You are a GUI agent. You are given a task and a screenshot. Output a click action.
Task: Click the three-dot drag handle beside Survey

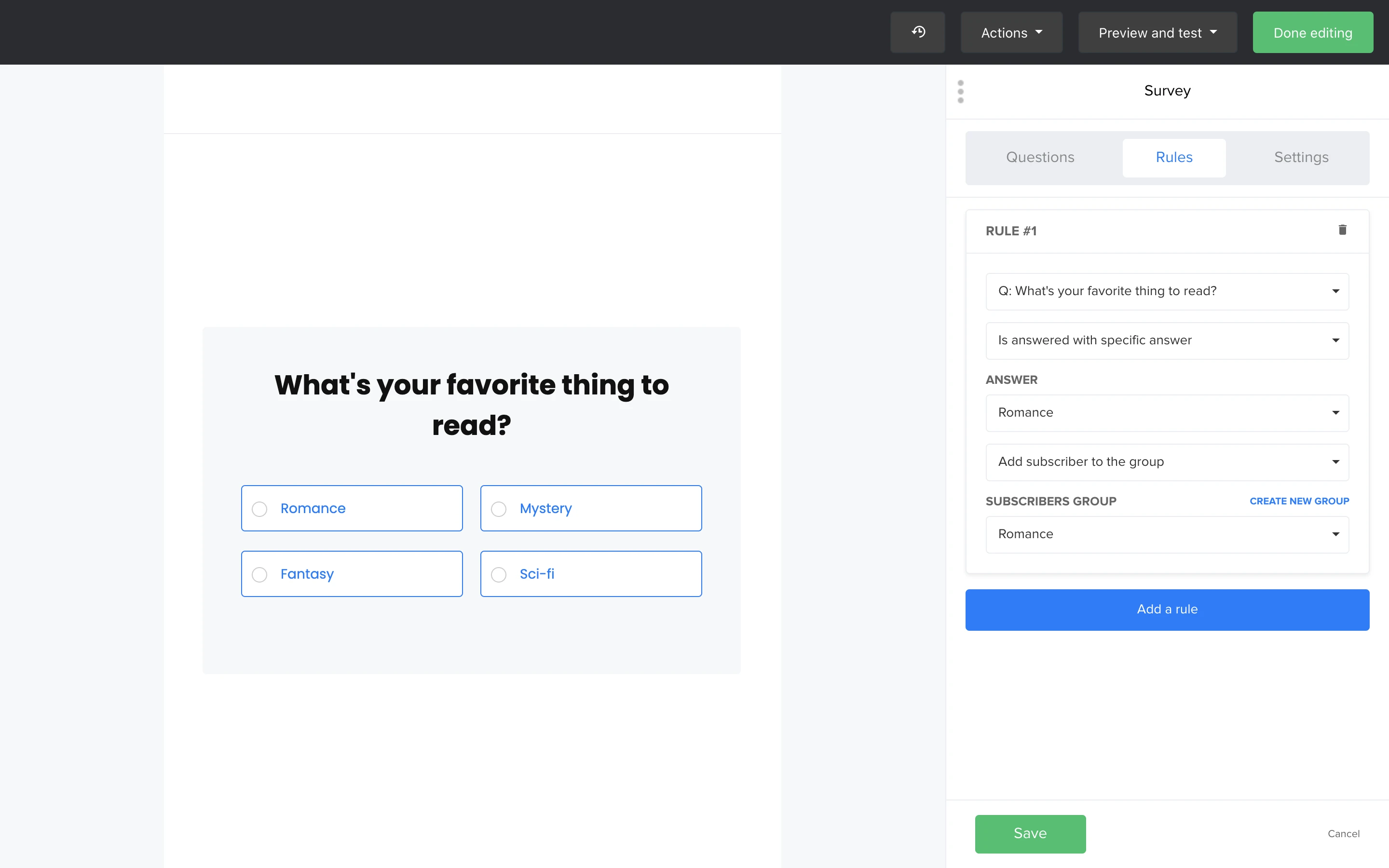click(x=960, y=92)
